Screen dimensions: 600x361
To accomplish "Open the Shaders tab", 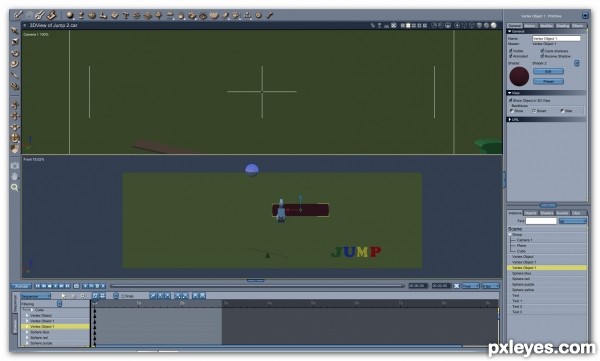I will [546, 213].
